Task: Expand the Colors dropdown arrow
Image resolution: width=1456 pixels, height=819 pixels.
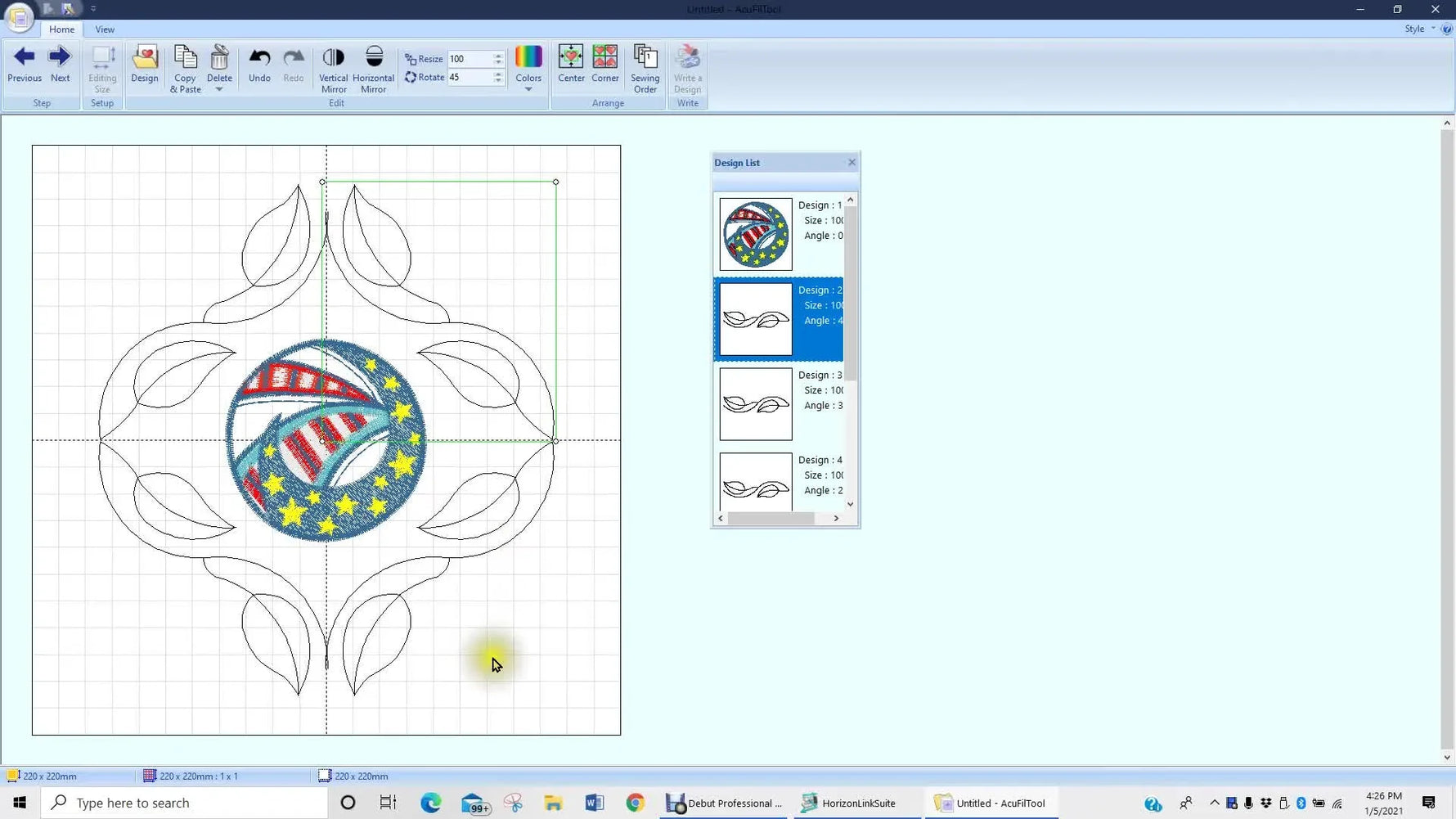Action: tap(528, 89)
